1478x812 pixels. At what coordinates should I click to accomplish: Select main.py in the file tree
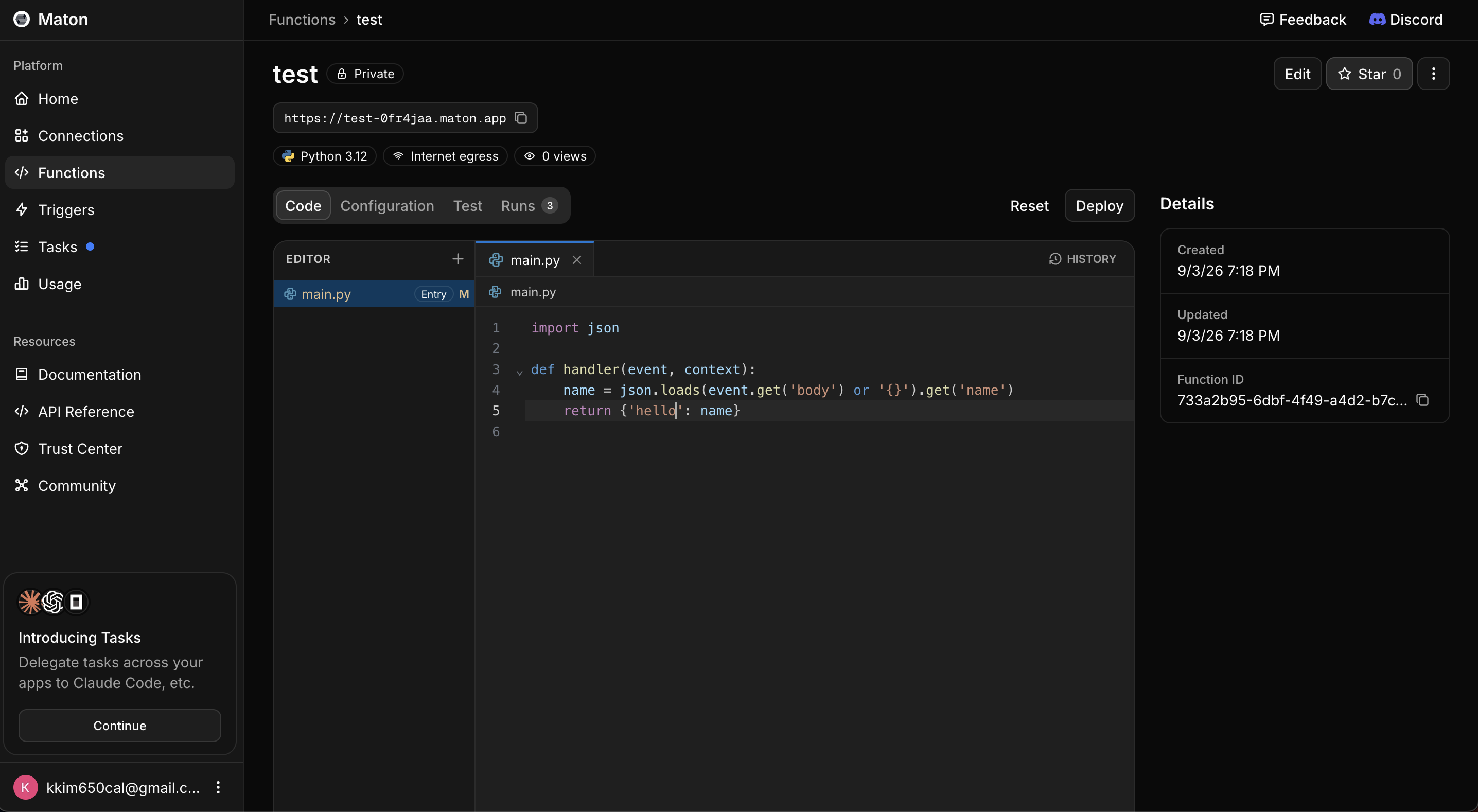point(374,294)
